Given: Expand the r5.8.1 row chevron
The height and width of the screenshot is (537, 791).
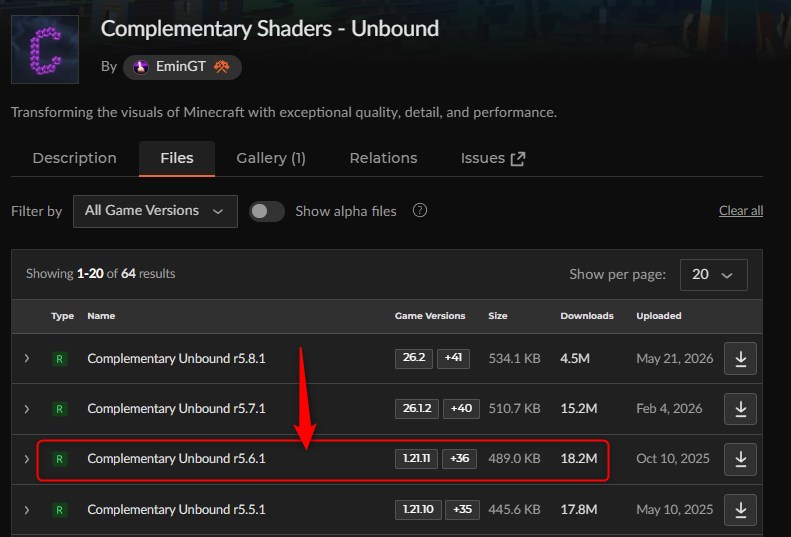Looking at the screenshot, I should tap(27, 358).
